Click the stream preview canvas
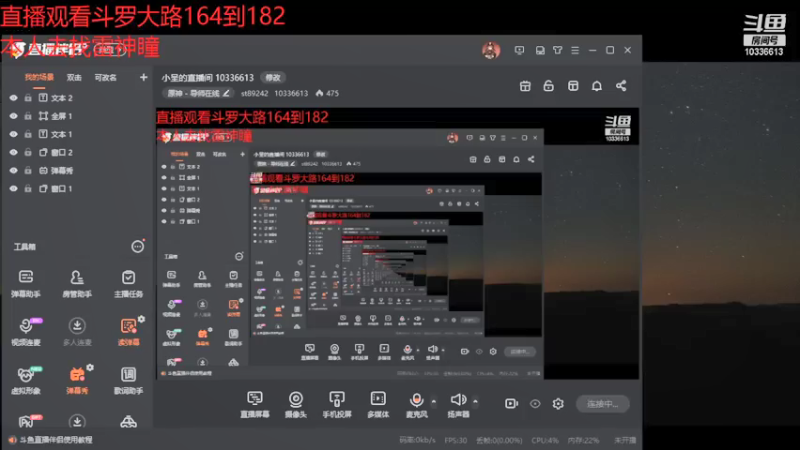Screen dimensions: 800x450 [x=397, y=243]
